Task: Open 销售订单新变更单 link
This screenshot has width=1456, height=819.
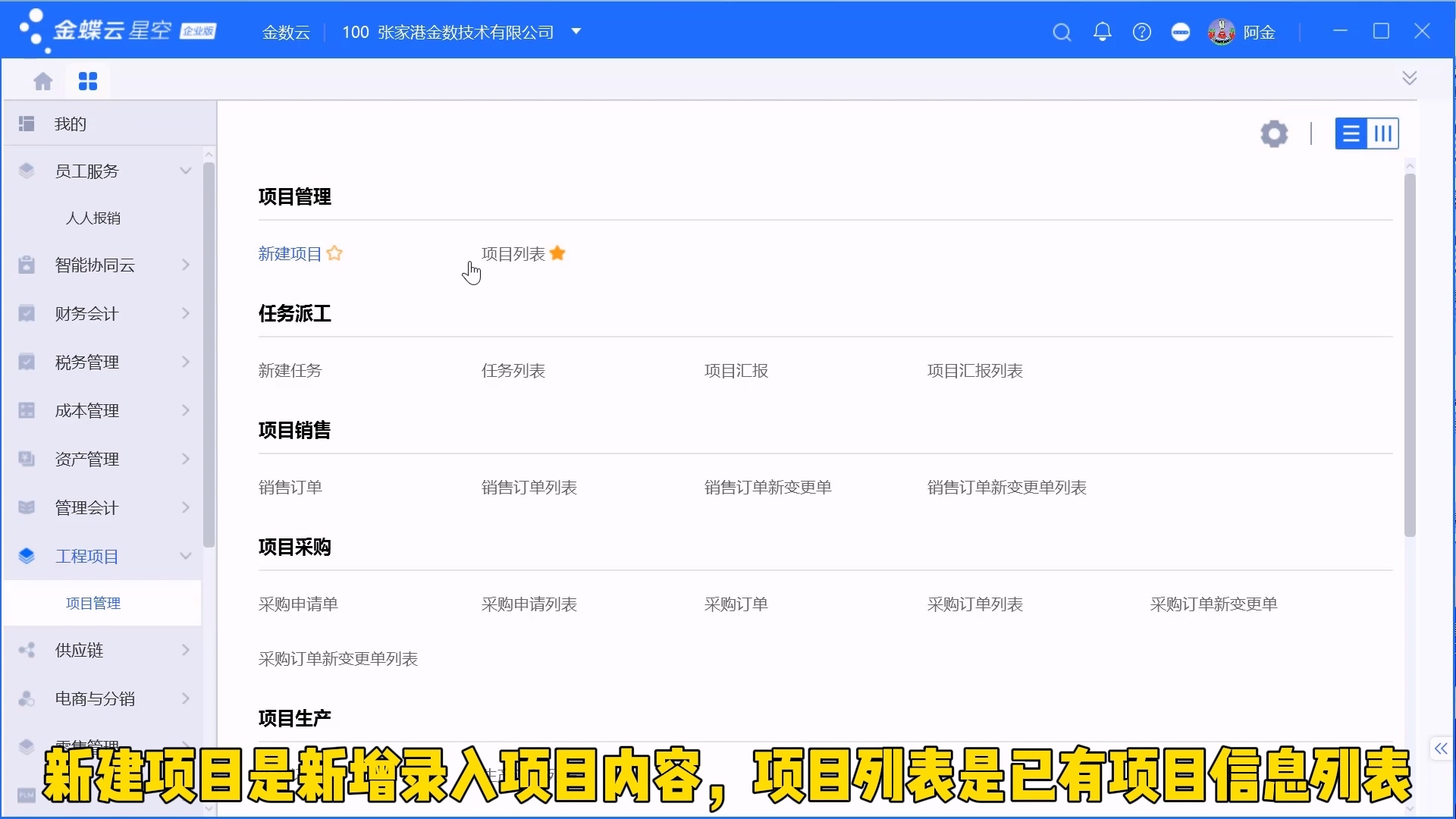Action: tap(768, 488)
